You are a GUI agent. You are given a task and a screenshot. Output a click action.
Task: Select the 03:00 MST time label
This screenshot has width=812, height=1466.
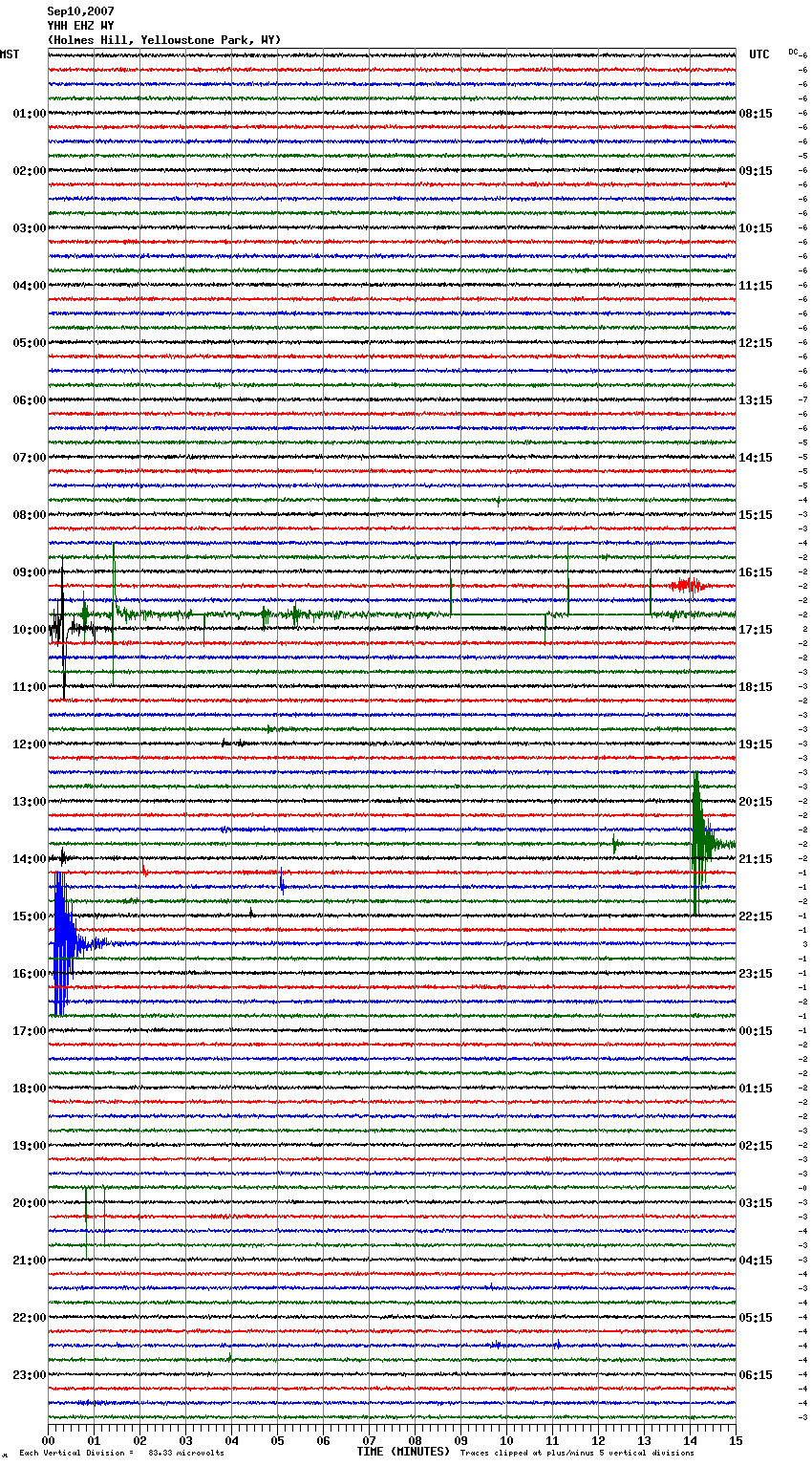29,228
